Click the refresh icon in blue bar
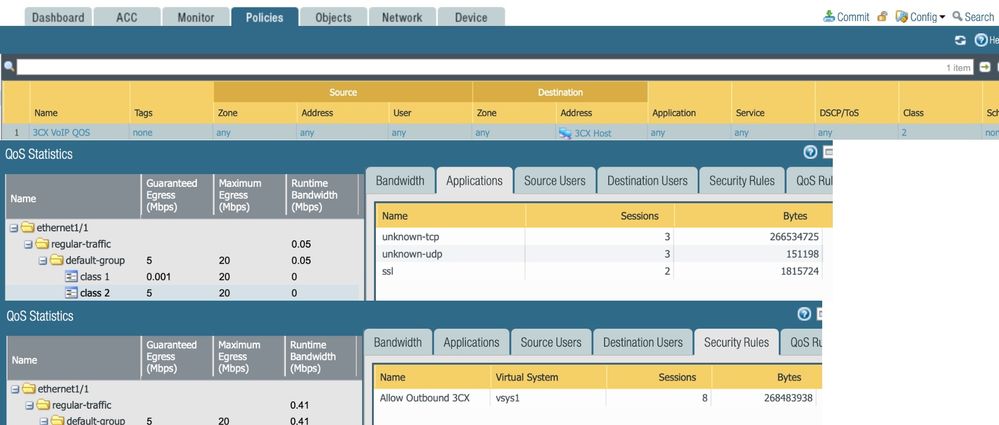This screenshot has width=999, height=425. point(960,40)
